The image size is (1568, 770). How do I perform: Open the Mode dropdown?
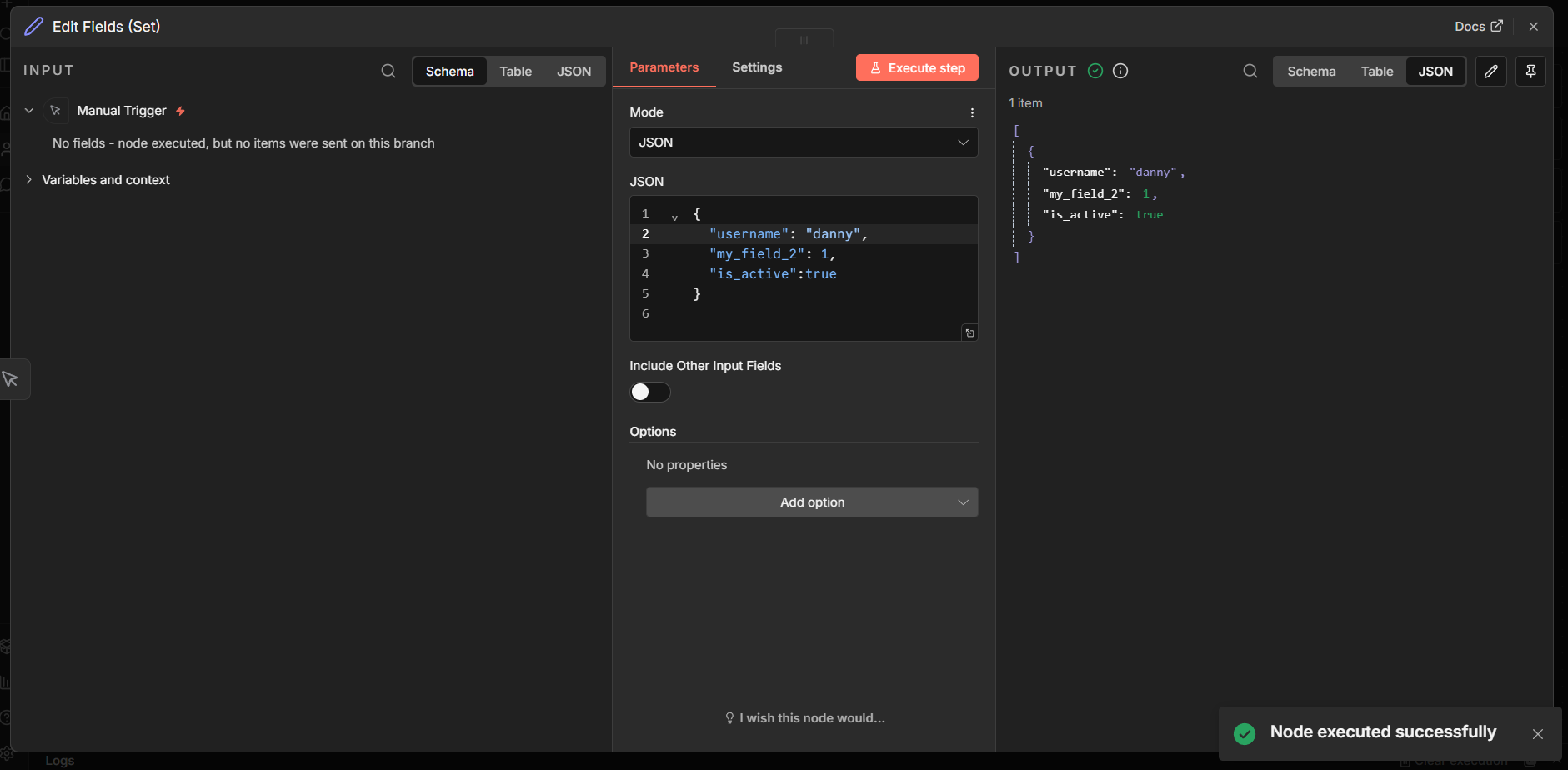point(803,142)
